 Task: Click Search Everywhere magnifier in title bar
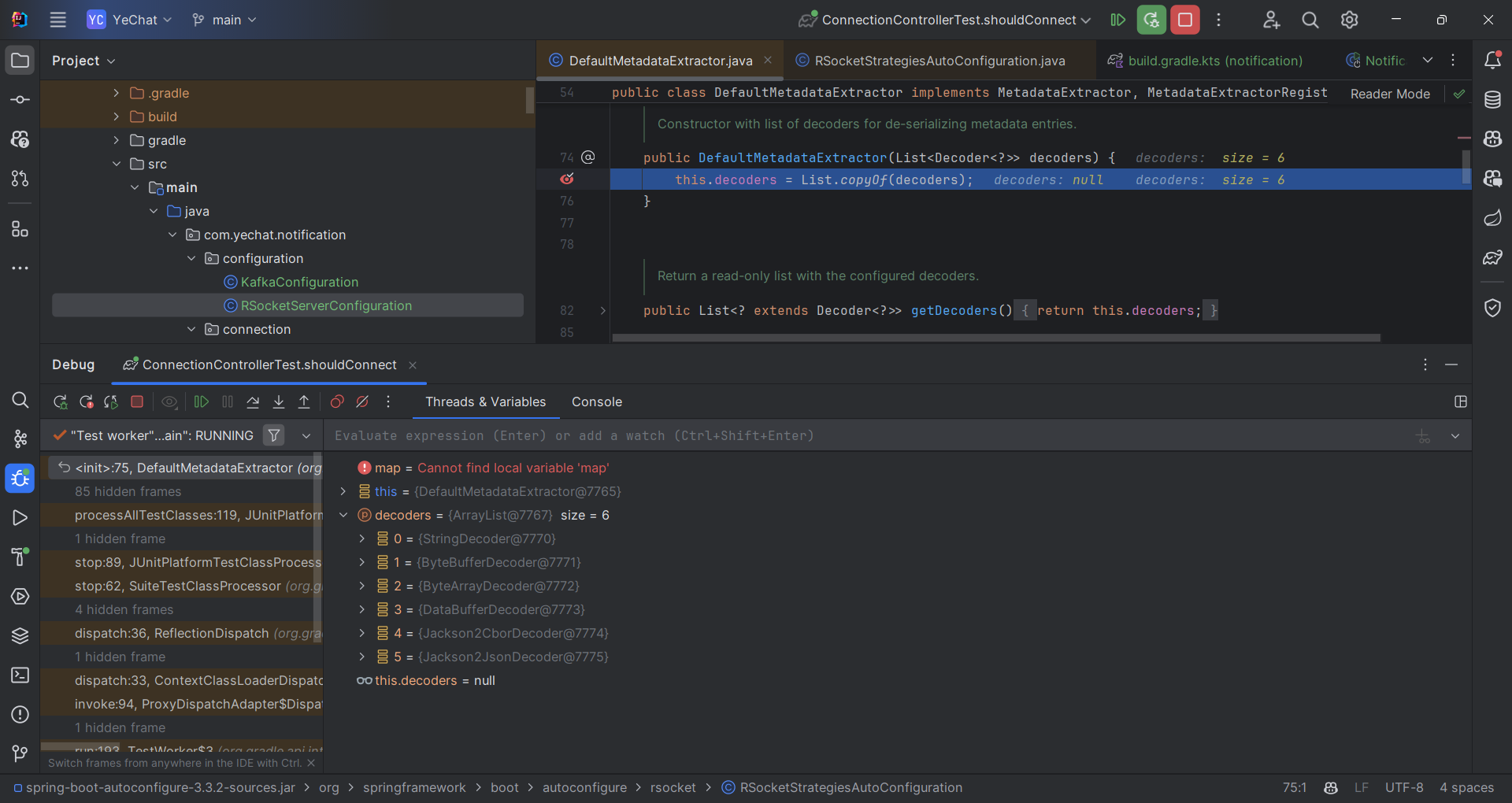pos(1310,20)
